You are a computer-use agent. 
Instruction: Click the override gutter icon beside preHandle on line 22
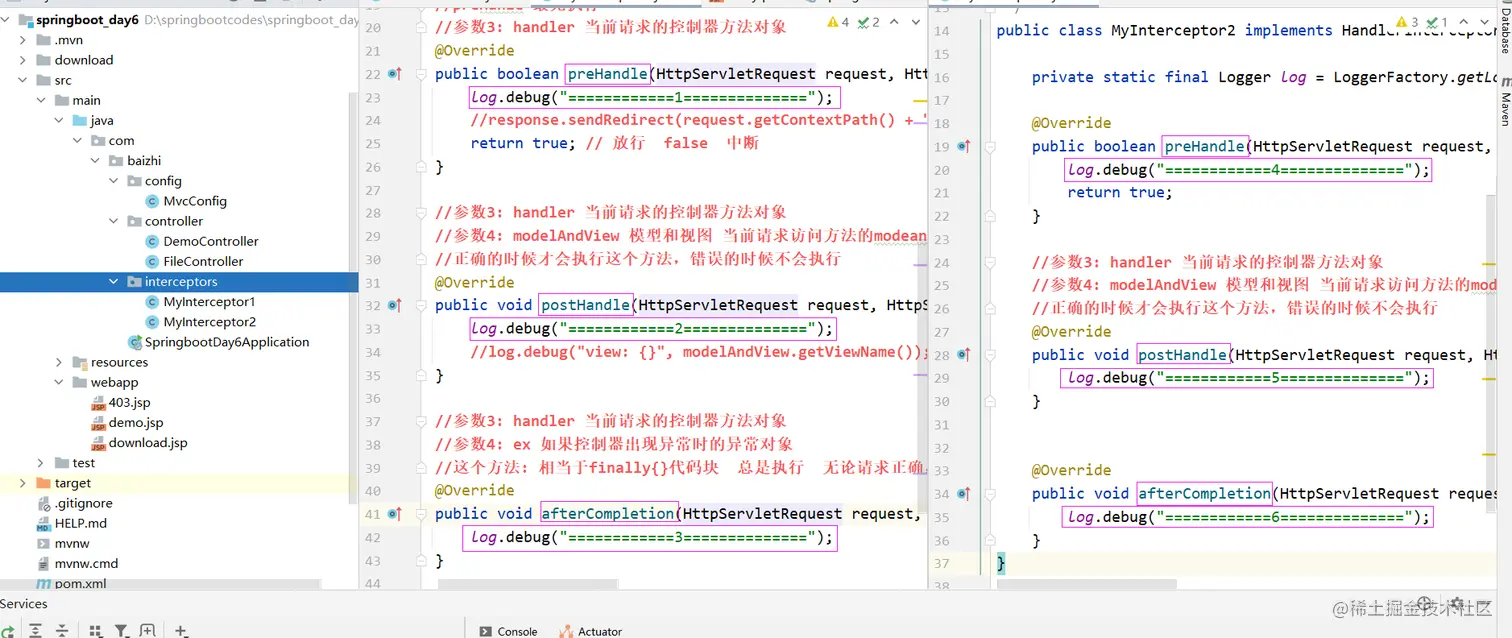tap(394, 74)
